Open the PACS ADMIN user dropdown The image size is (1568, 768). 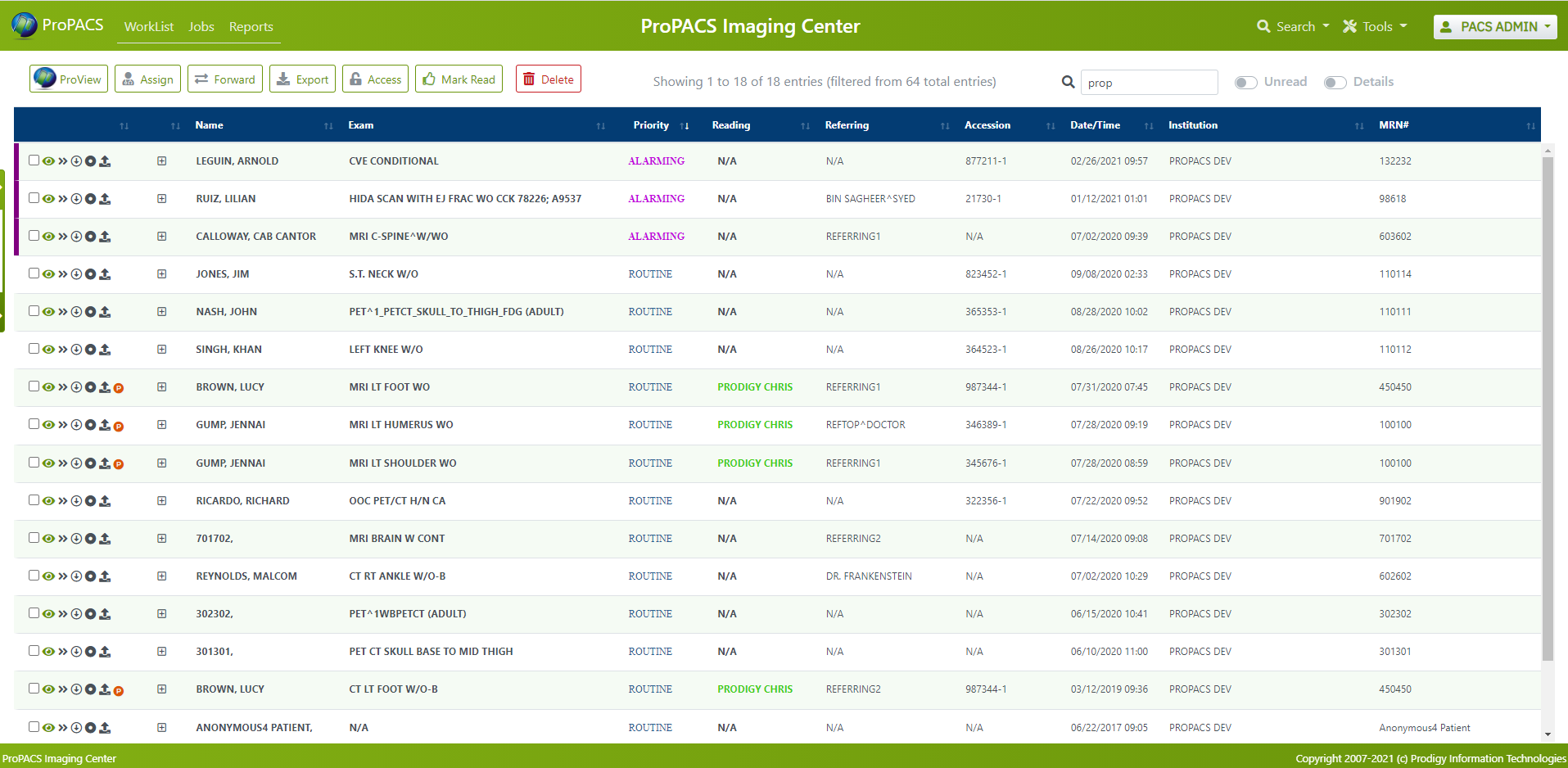pyautogui.click(x=1495, y=27)
